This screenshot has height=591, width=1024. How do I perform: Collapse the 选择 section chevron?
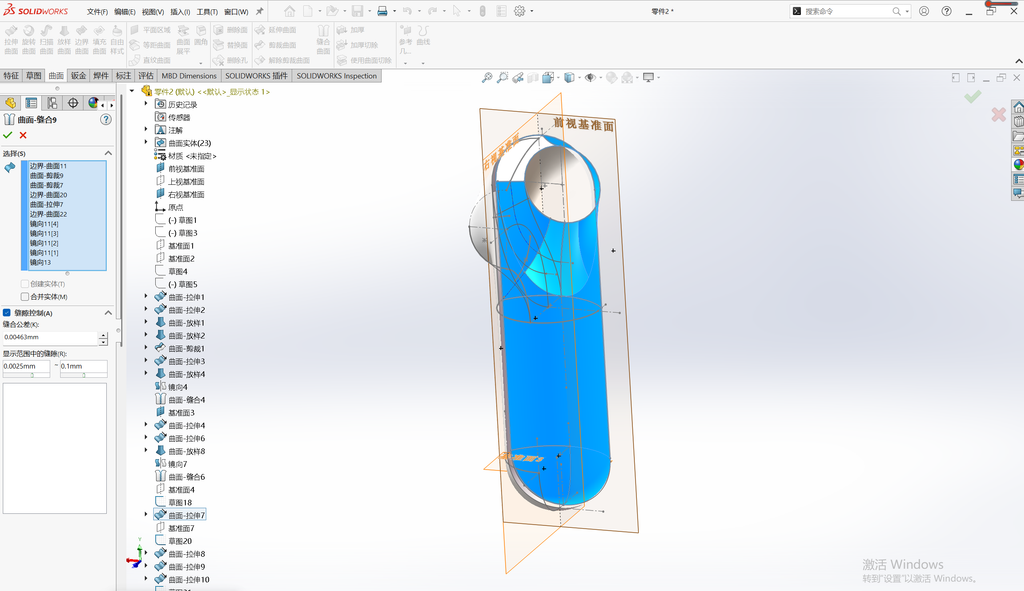[x=108, y=153]
